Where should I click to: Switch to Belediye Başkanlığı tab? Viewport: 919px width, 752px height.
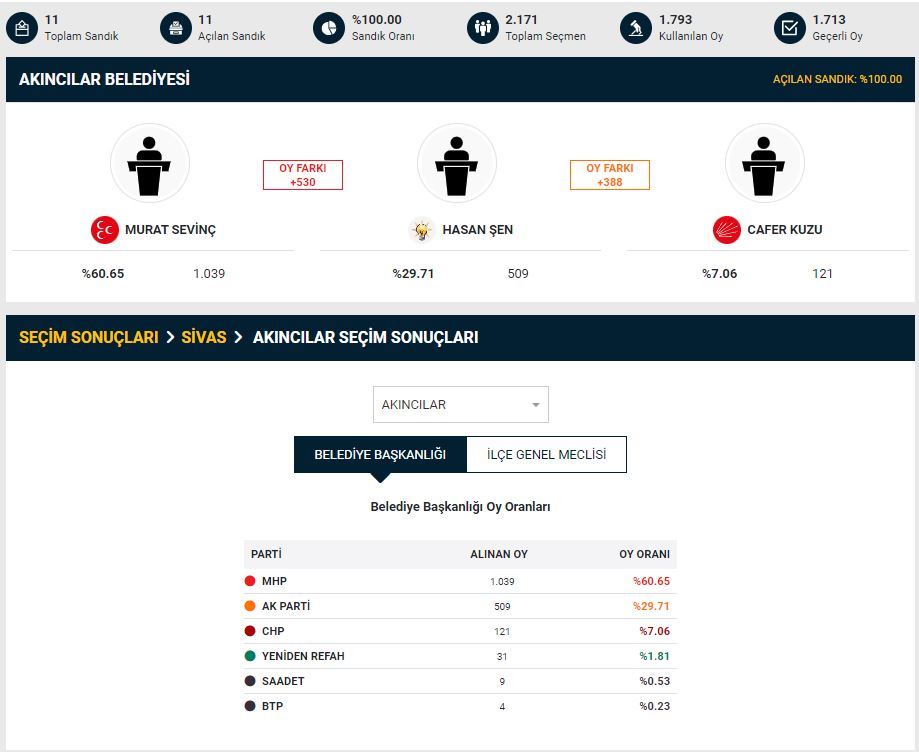(380, 455)
